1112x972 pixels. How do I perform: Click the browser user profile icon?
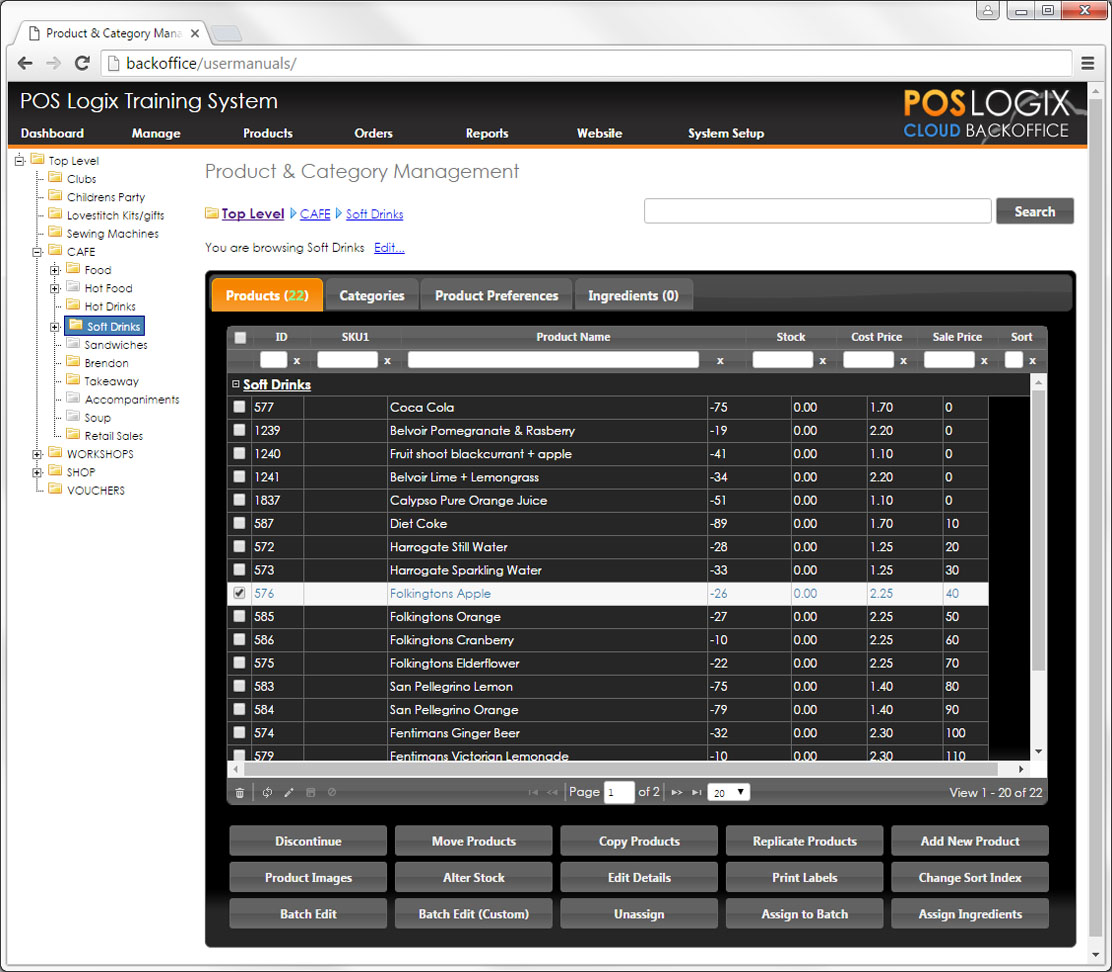(988, 10)
